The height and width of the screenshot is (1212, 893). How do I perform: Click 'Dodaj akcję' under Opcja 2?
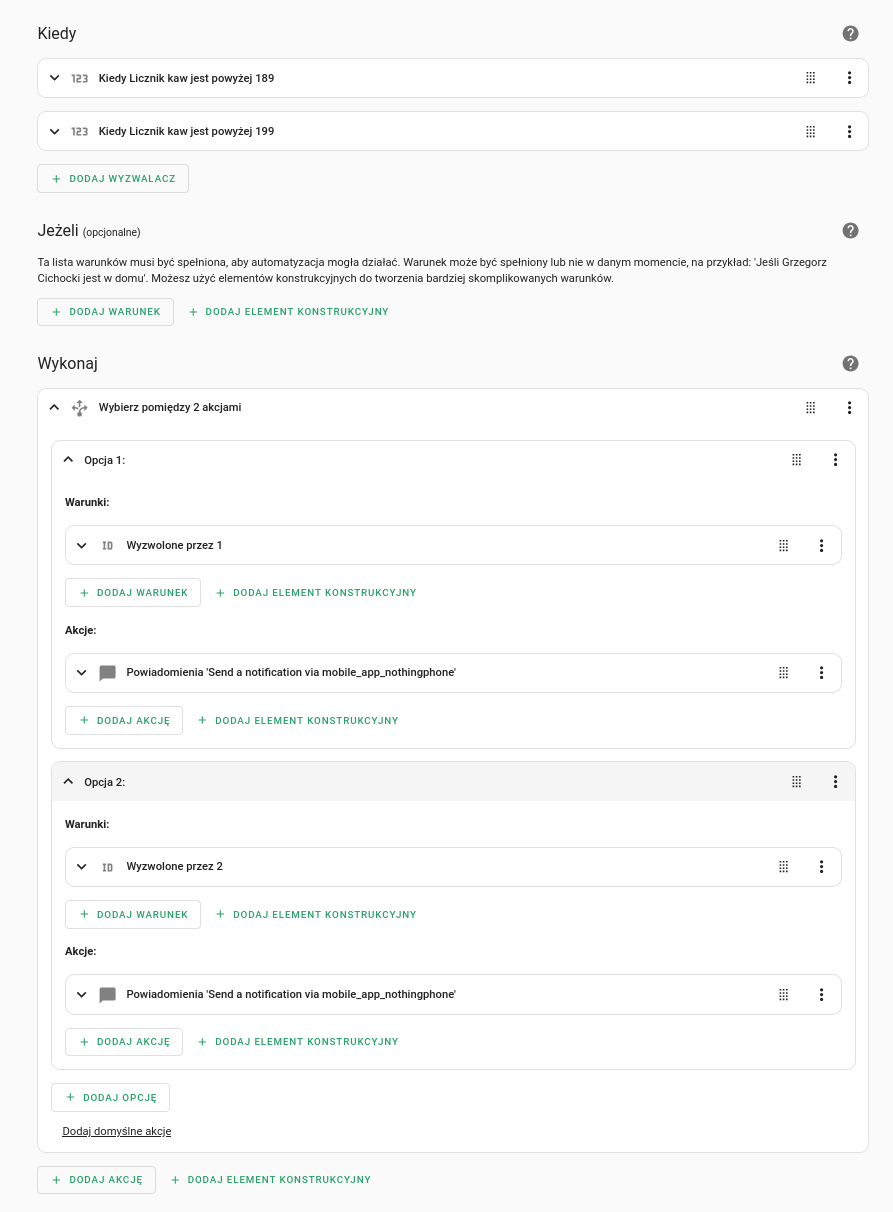[x=124, y=1042]
